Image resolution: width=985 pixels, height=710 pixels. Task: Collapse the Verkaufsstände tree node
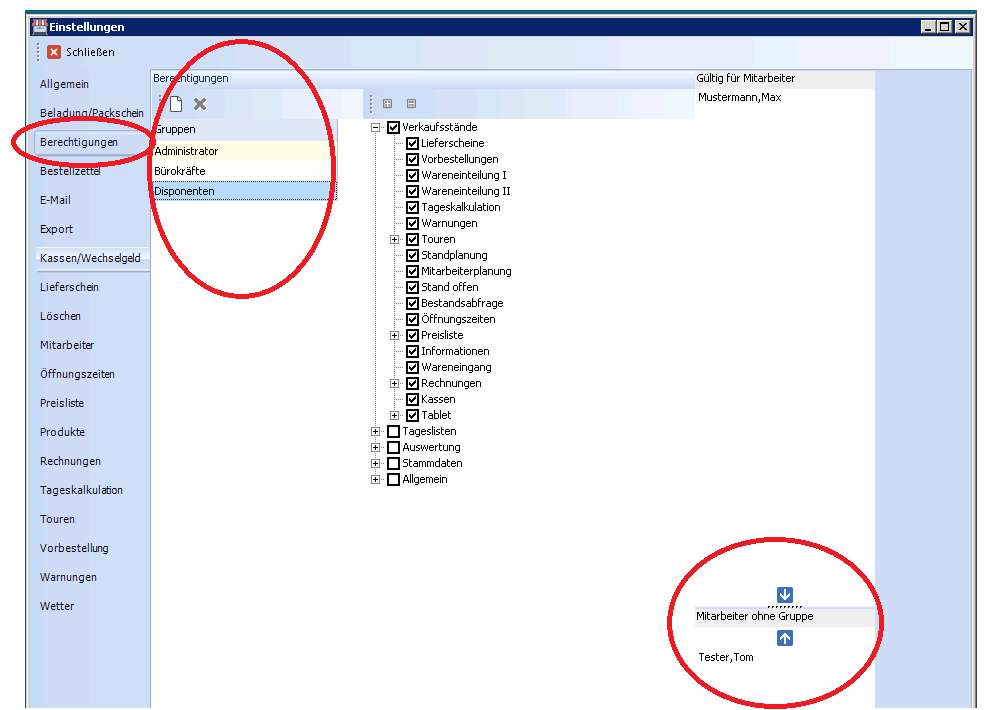click(x=376, y=128)
